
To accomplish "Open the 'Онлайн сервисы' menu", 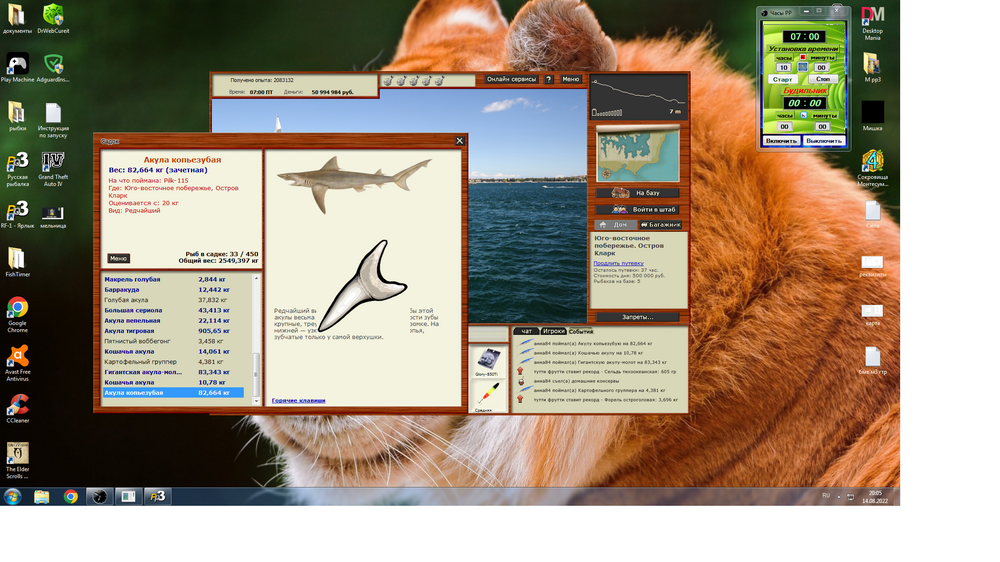I will [x=511, y=79].
